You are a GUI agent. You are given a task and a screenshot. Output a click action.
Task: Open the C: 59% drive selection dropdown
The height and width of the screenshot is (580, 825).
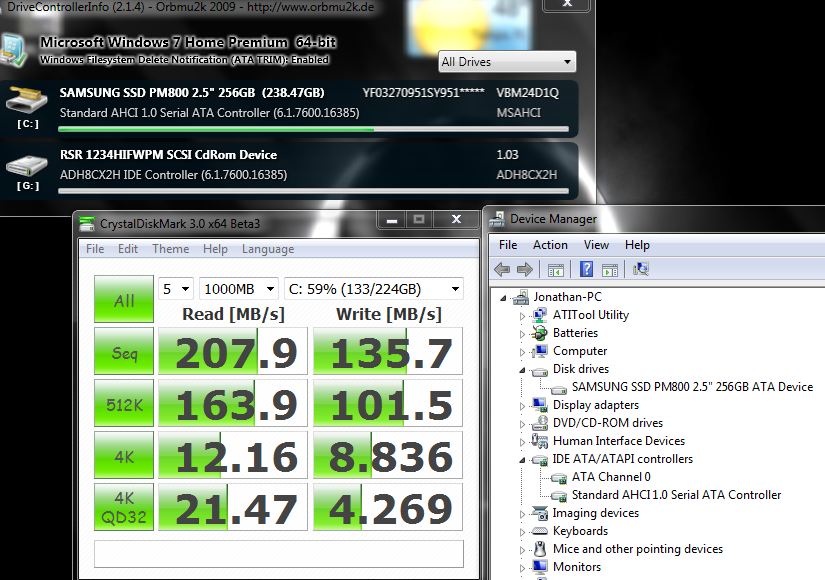point(374,289)
